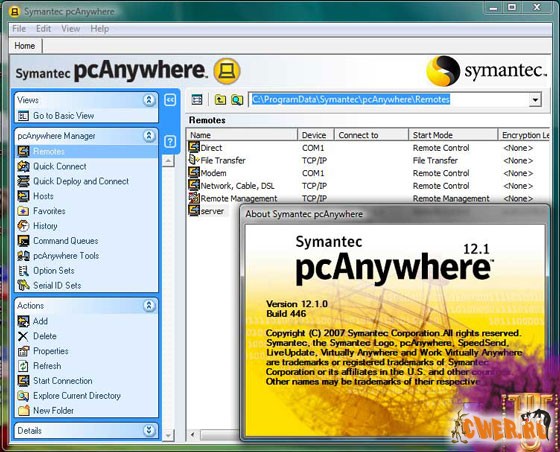The width and height of the screenshot is (560, 452).
Task: Select the File Transfer remote item icon
Action: pos(194,160)
